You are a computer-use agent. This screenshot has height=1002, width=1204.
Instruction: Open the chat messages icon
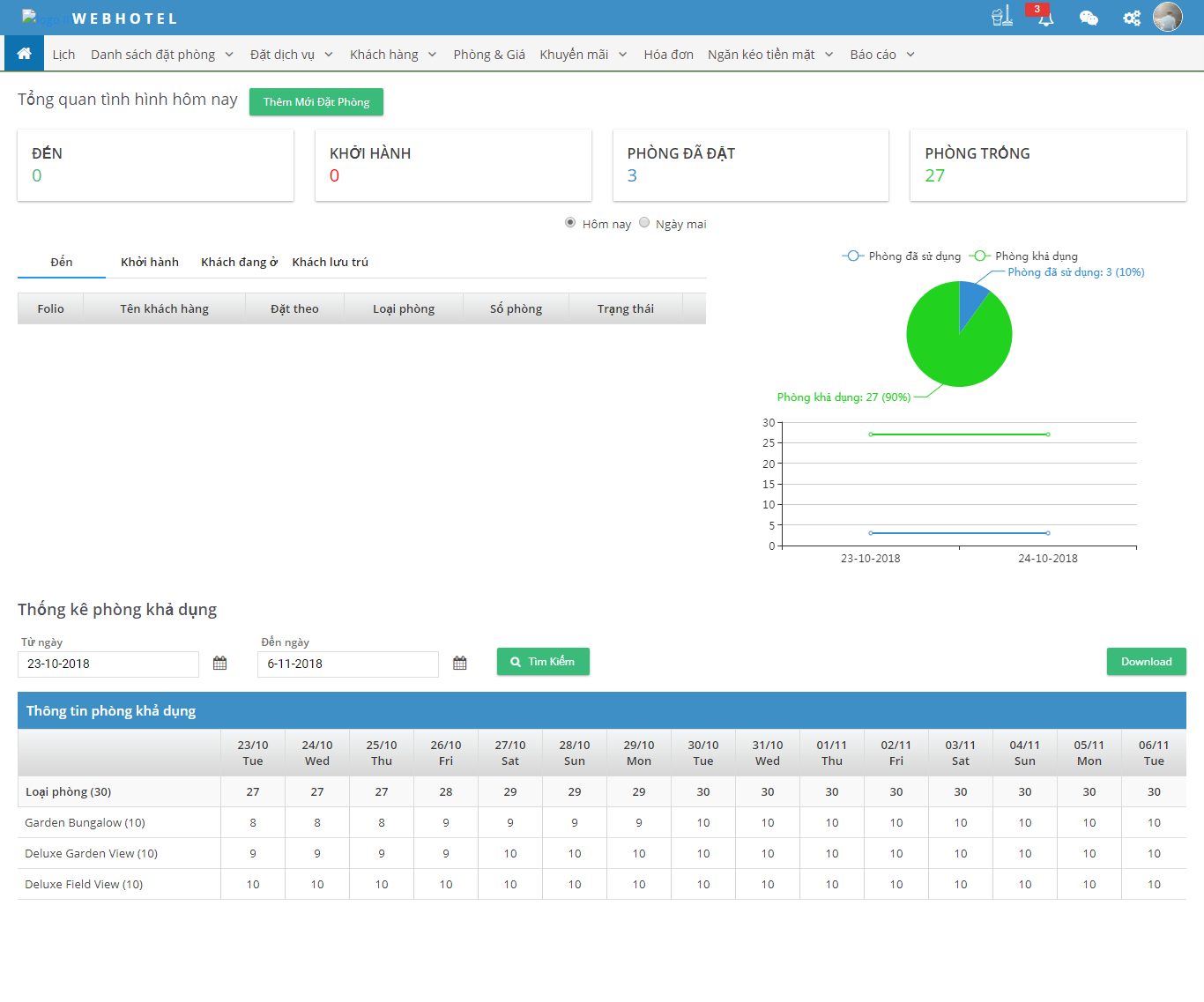point(1089,18)
